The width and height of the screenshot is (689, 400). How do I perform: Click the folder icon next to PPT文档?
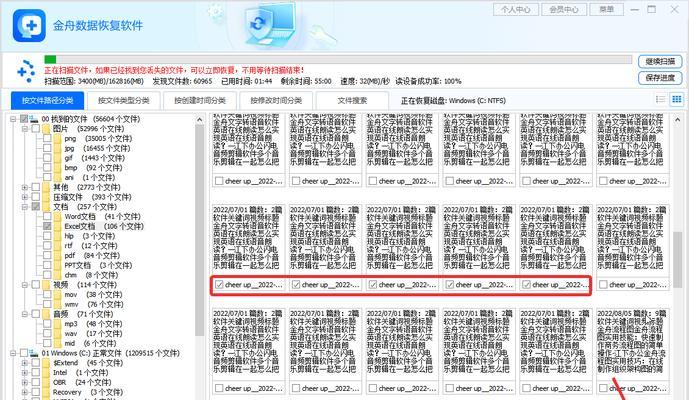(x=58, y=265)
